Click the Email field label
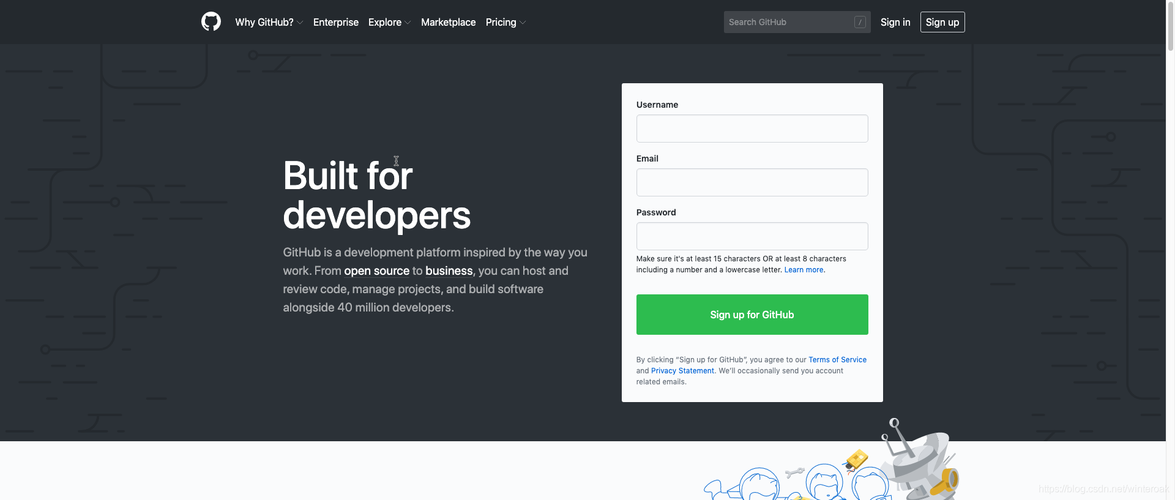The image size is (1175, 500). [647, 159]
